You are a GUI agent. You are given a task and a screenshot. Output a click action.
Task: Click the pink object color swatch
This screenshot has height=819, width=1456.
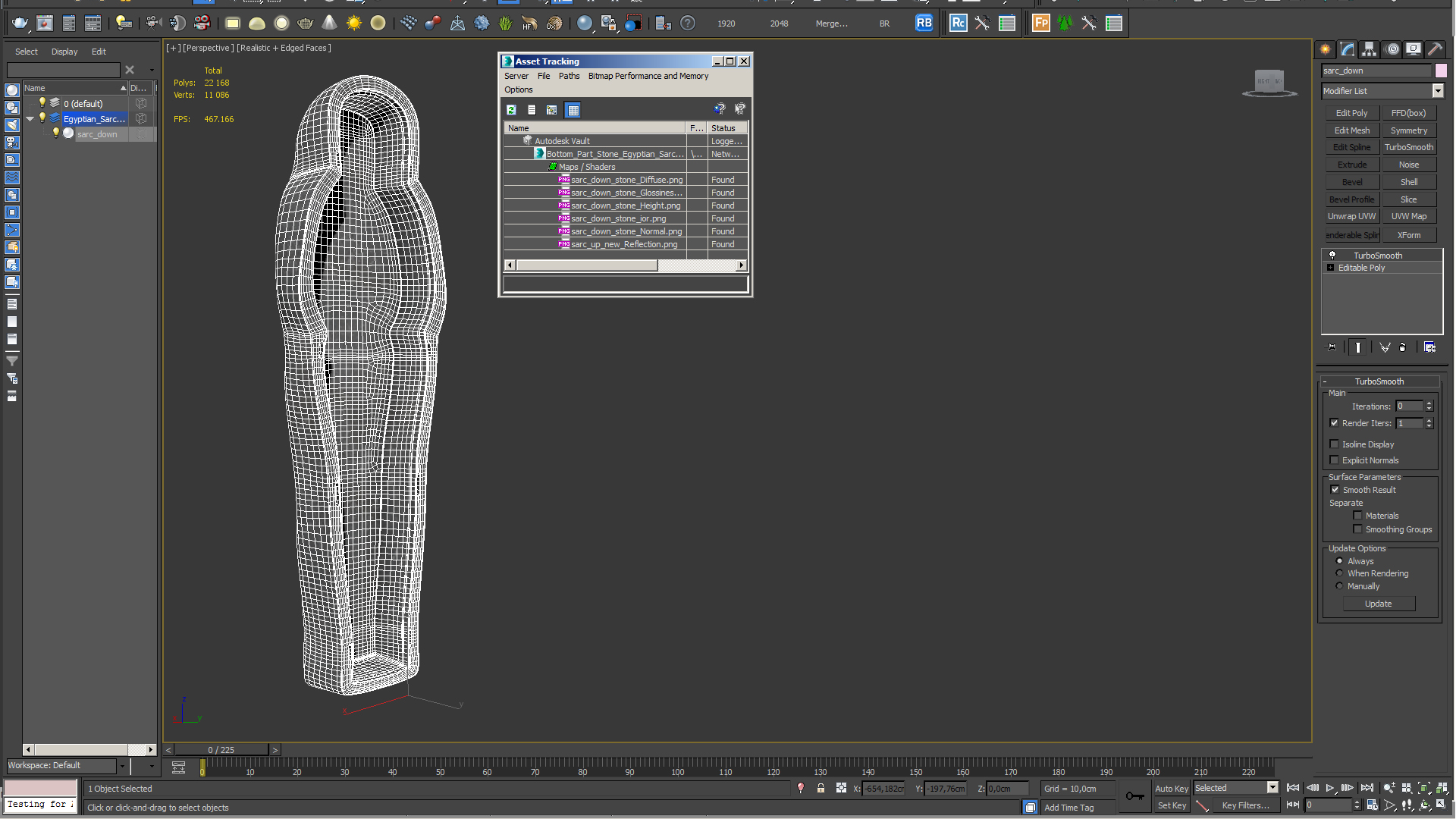[1441, 71]
